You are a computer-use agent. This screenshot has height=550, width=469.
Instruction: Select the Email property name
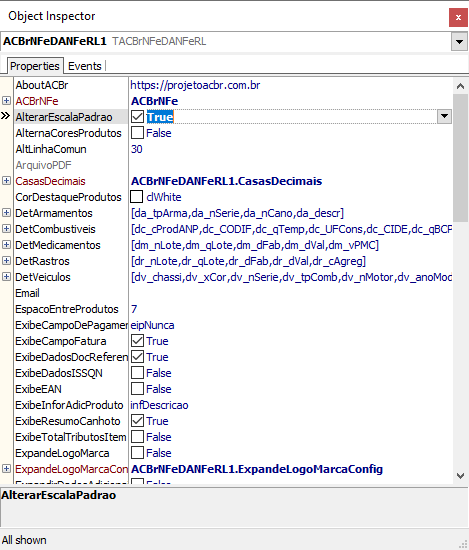pos(27,293)
